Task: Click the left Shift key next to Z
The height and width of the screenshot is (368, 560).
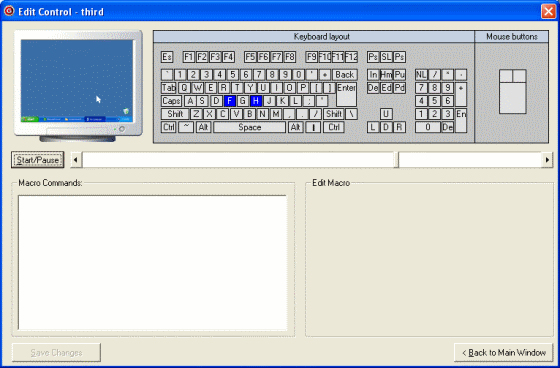Action: click(175, 114)
